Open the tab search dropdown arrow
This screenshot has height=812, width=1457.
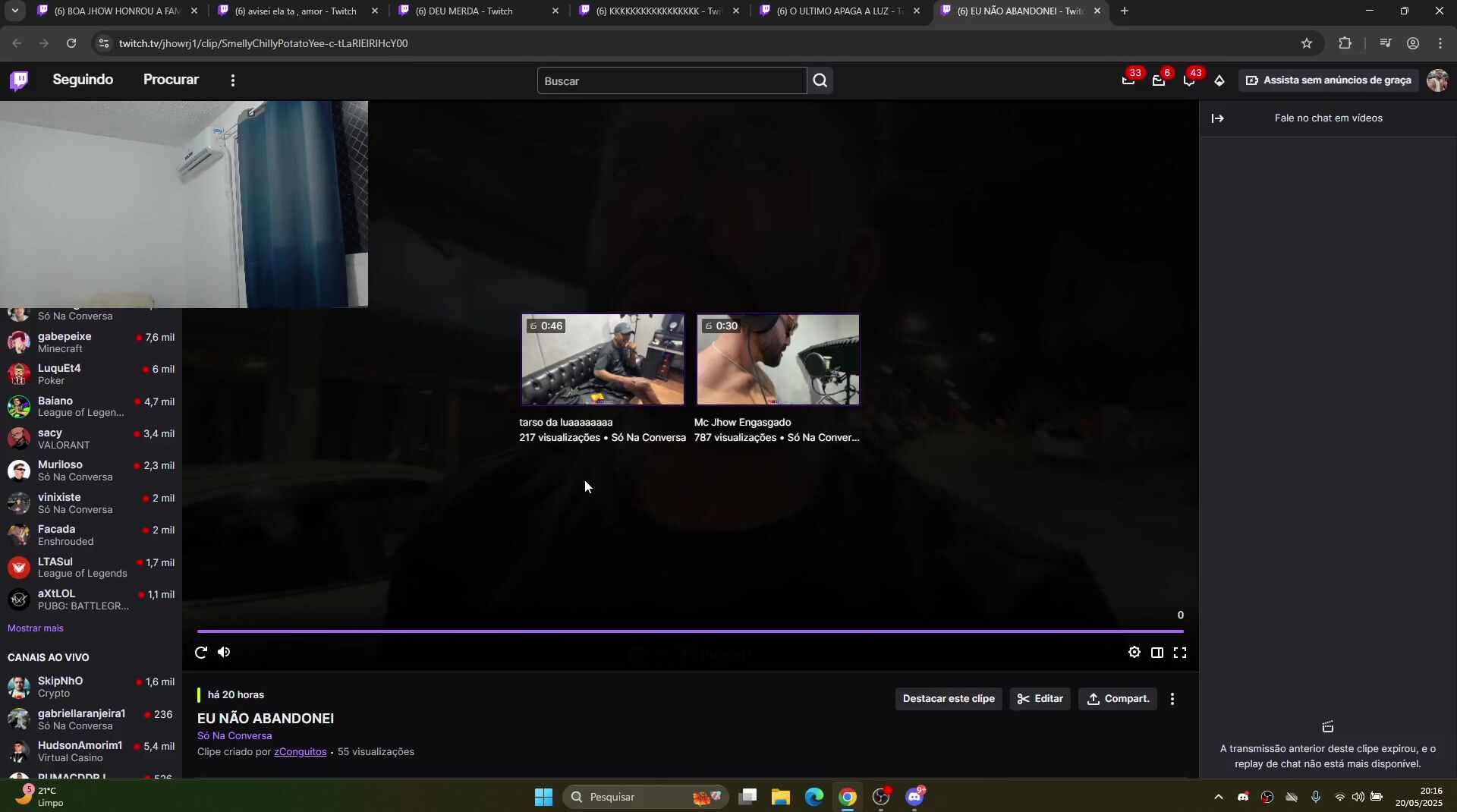[15, 11]
